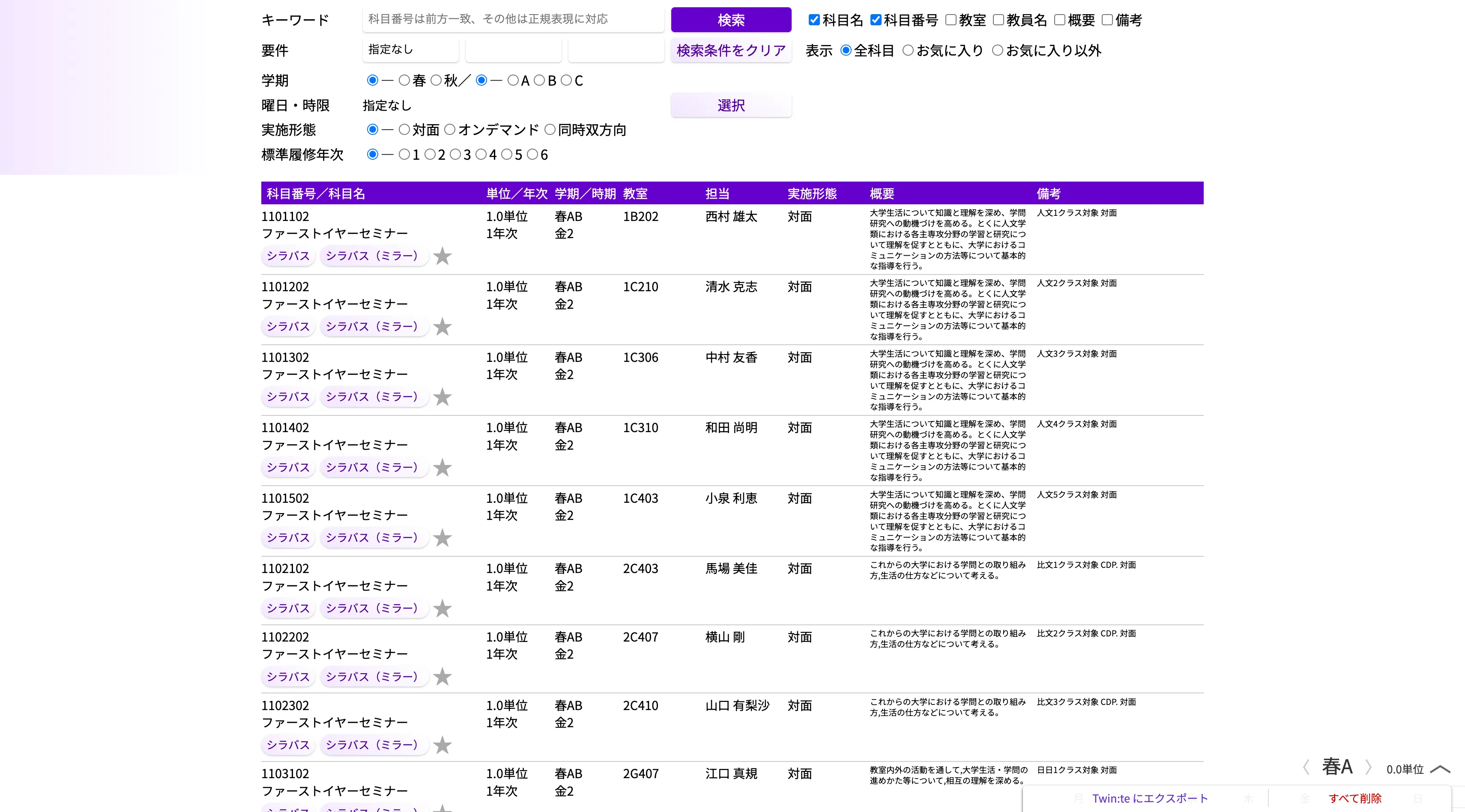Click the 検索 button
Viewport: 1465px width, 812px height.
point(731,20)
